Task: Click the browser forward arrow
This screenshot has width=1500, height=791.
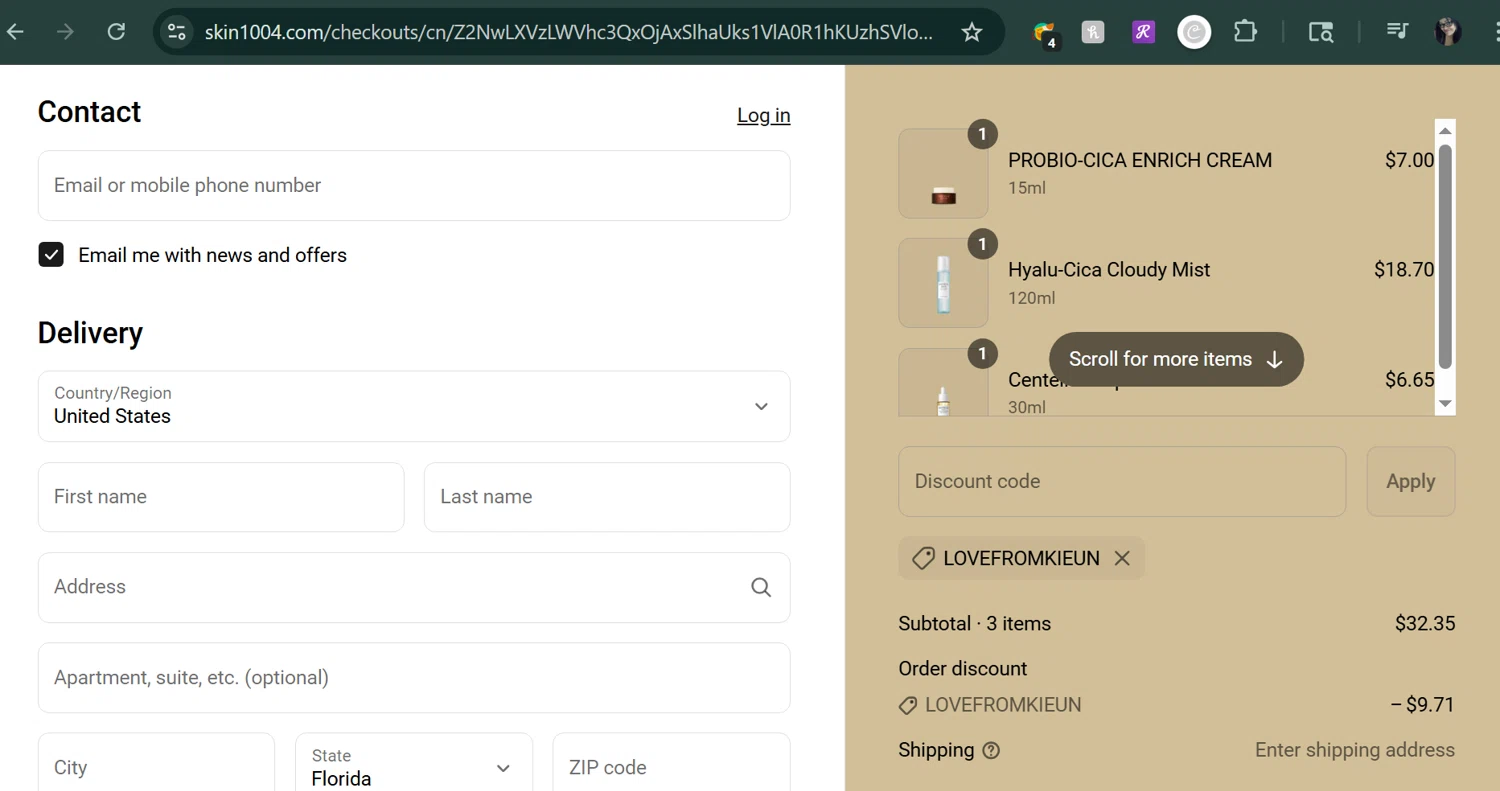Action: point(65,32)
